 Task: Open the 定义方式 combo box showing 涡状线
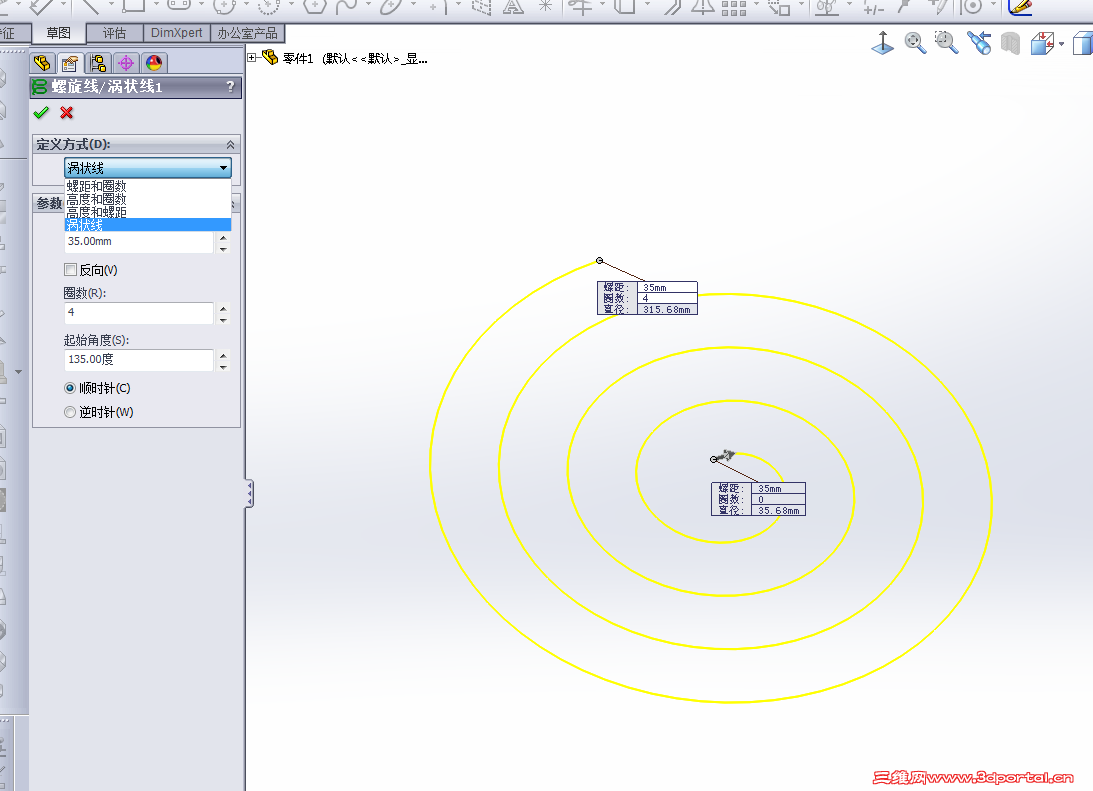pyautogui.click(x=148, y=168)
